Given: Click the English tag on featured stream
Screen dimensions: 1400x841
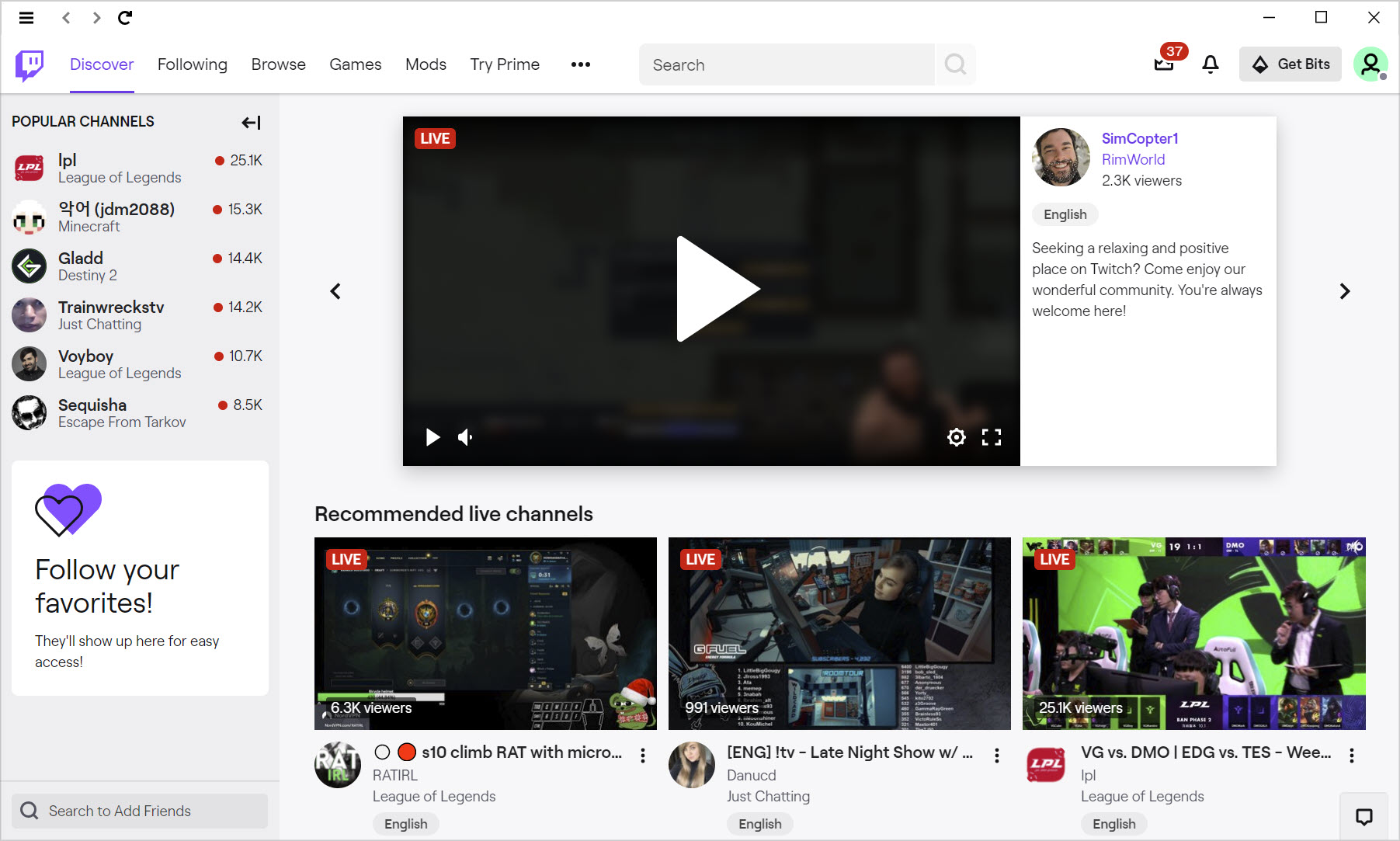Looking at the screenshot, I should tap(1065, 214).
